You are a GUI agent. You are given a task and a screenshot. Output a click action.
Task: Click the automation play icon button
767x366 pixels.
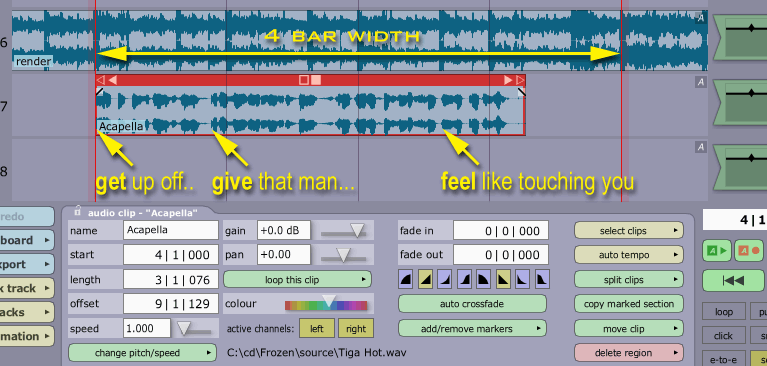point(717,251)
